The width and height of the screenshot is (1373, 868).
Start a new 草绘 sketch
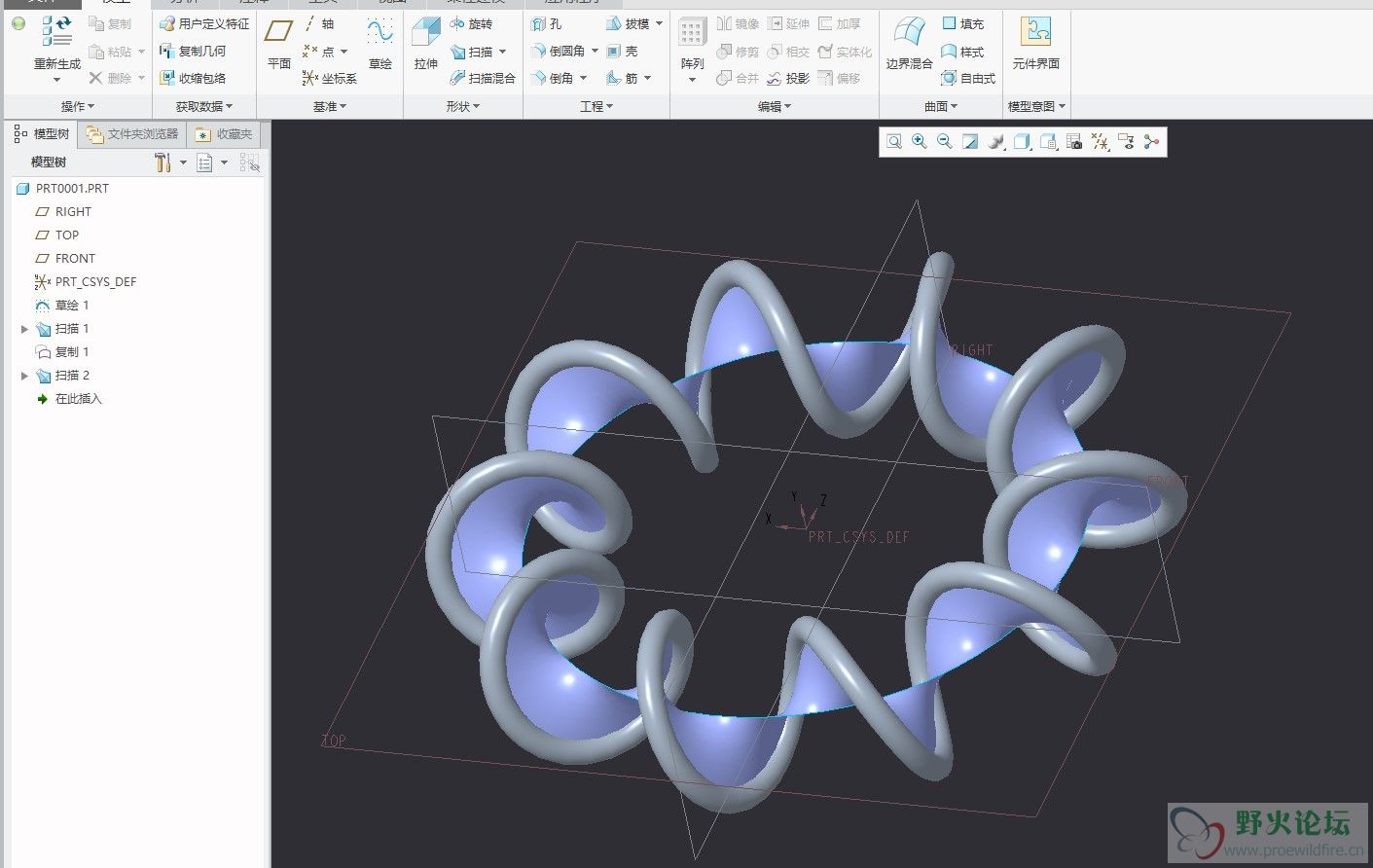pos(379,44)
